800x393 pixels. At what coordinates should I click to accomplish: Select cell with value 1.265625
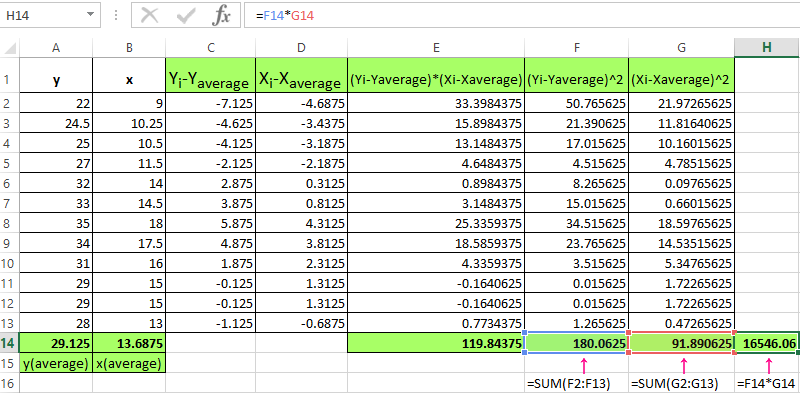[x=577, y=324]
